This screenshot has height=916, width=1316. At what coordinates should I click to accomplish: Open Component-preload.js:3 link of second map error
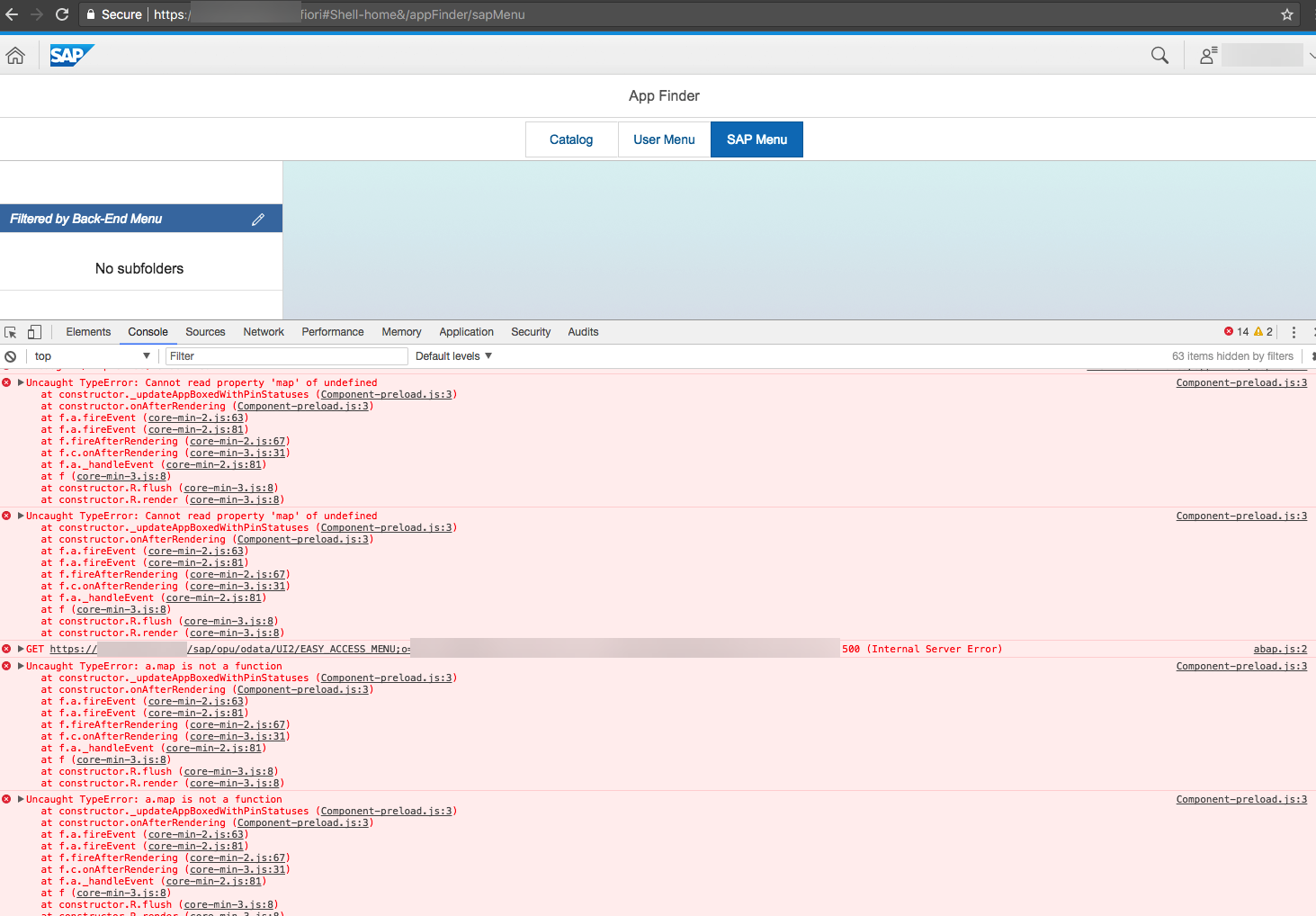tap(1241, 516)
